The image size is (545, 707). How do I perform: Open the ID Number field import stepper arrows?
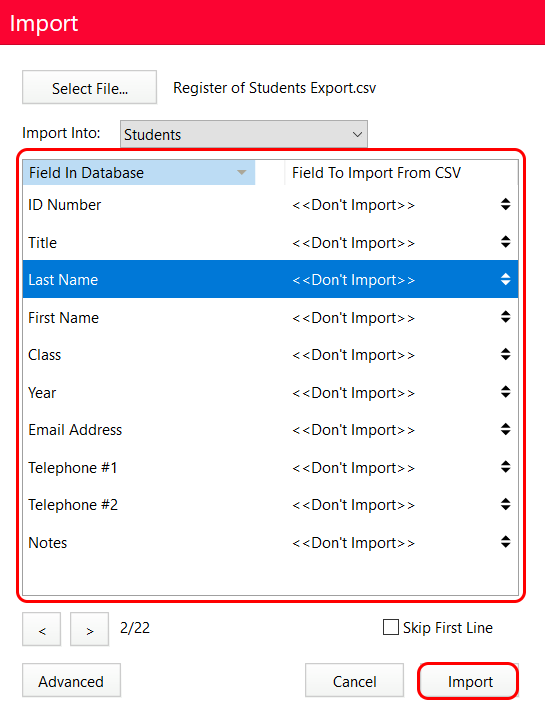point(505,205)
